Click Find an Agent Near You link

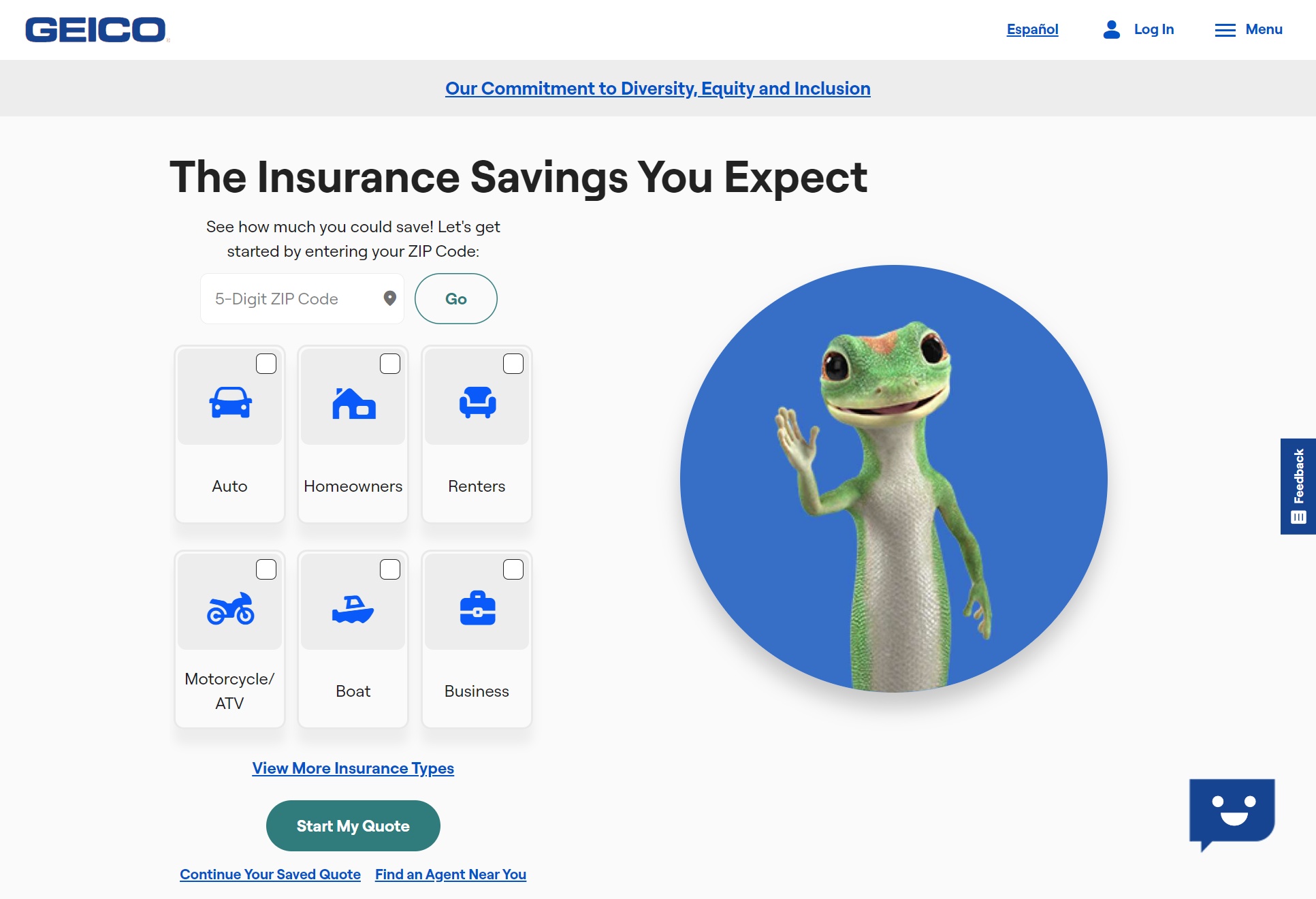(450, 874)
